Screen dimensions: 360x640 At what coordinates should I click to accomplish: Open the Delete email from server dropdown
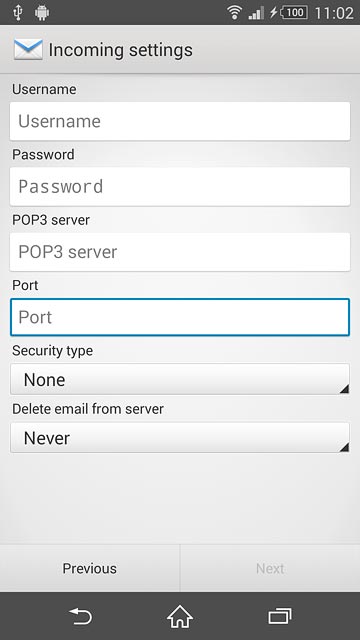click(x=180, y=438)
